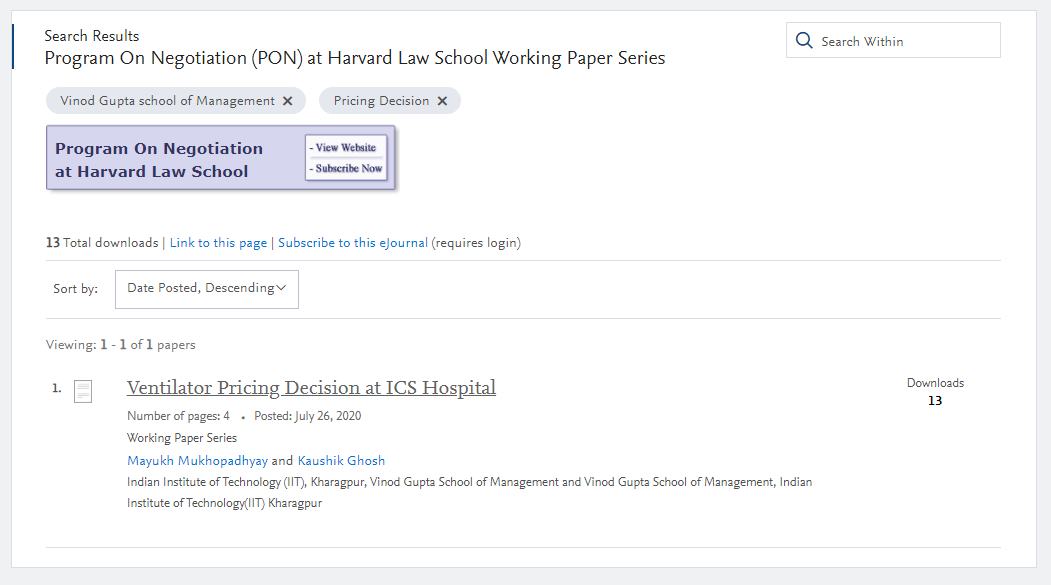Screen dimensions: 1051x585
Task: Click the magnifying glass search icon
Action: tap(804, 40)
